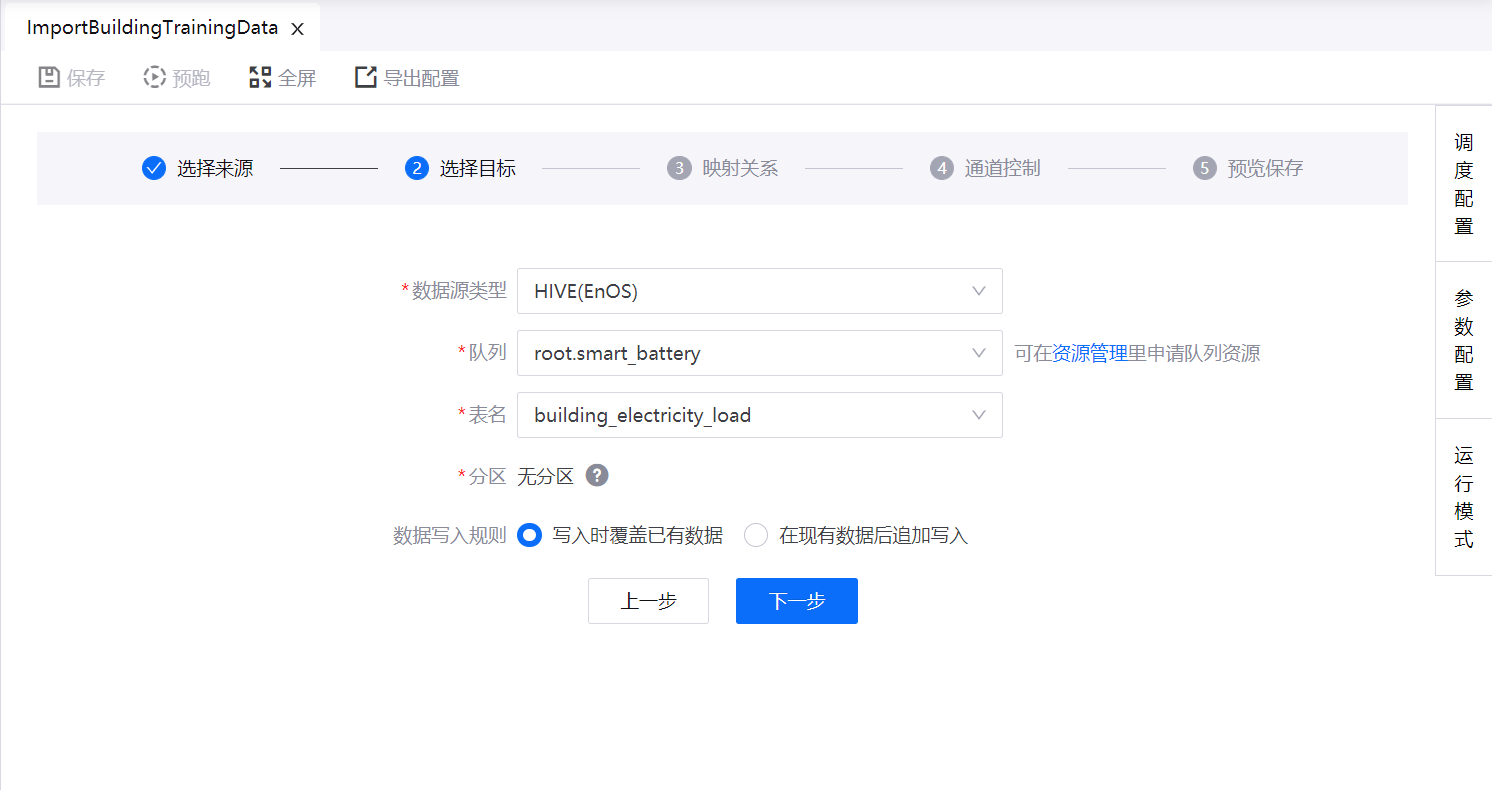Open the 表名 building_electricity_load dropdown
The width and height of the screenshot is (1492, 790).
(x=760, y=415)
